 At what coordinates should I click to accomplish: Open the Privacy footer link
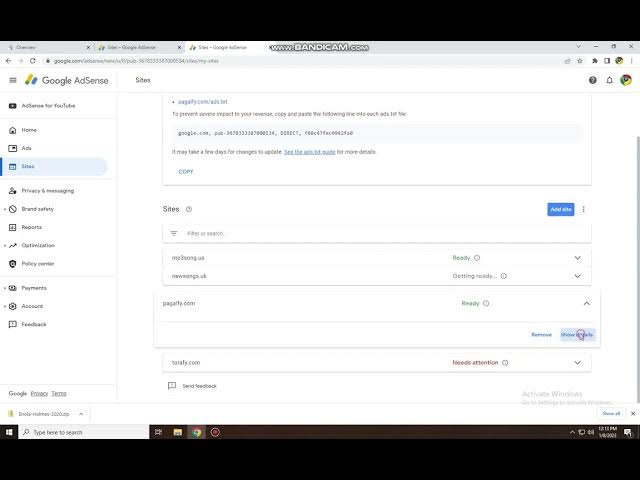pos(39,393)
